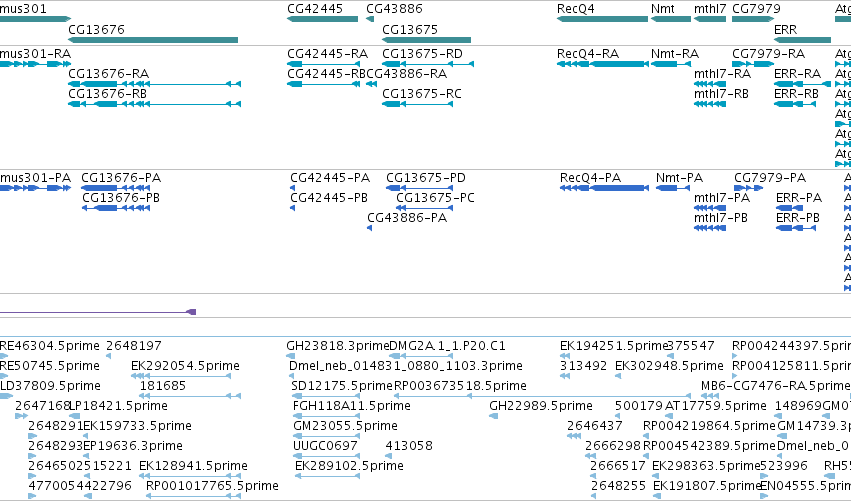This screenshot has width=851, height=501.
Task: Click the CG42445 gene name
Action: pyautogui.click(x=315, y=9)
